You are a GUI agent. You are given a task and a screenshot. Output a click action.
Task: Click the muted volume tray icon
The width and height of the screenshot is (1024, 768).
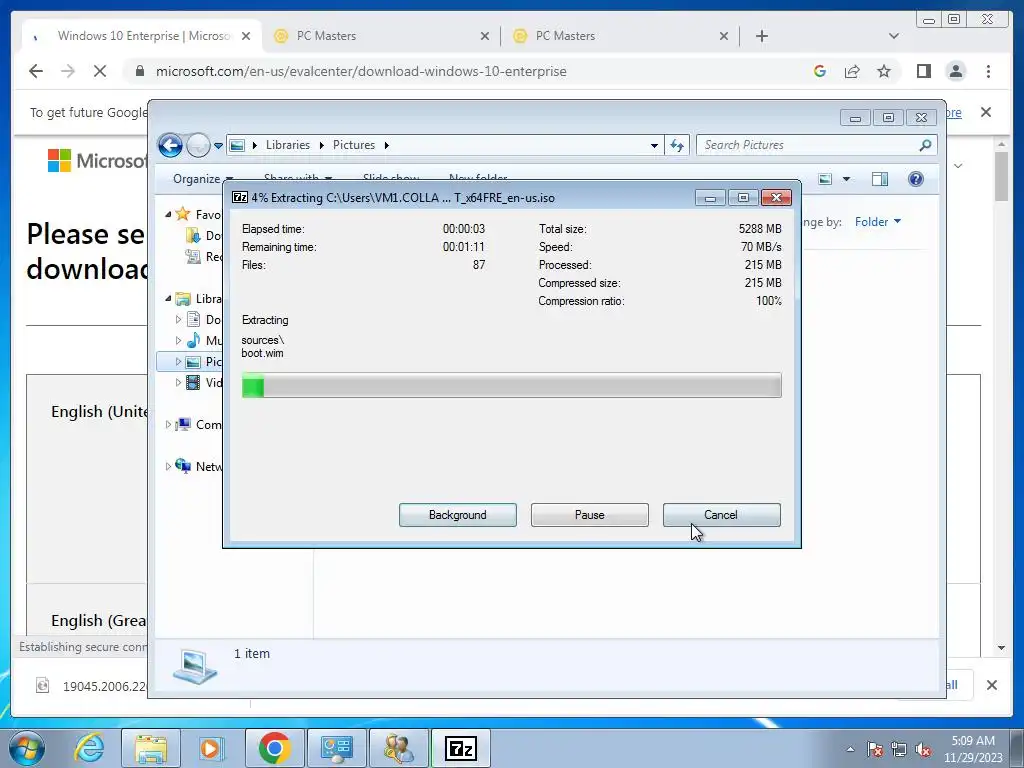click(x=923, y=750)
